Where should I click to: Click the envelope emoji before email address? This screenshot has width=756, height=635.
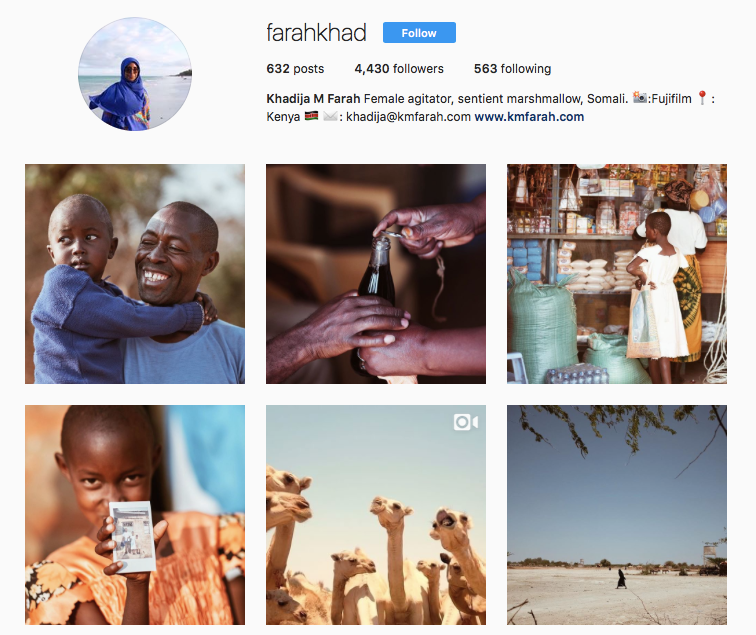(x=330, y=116)
